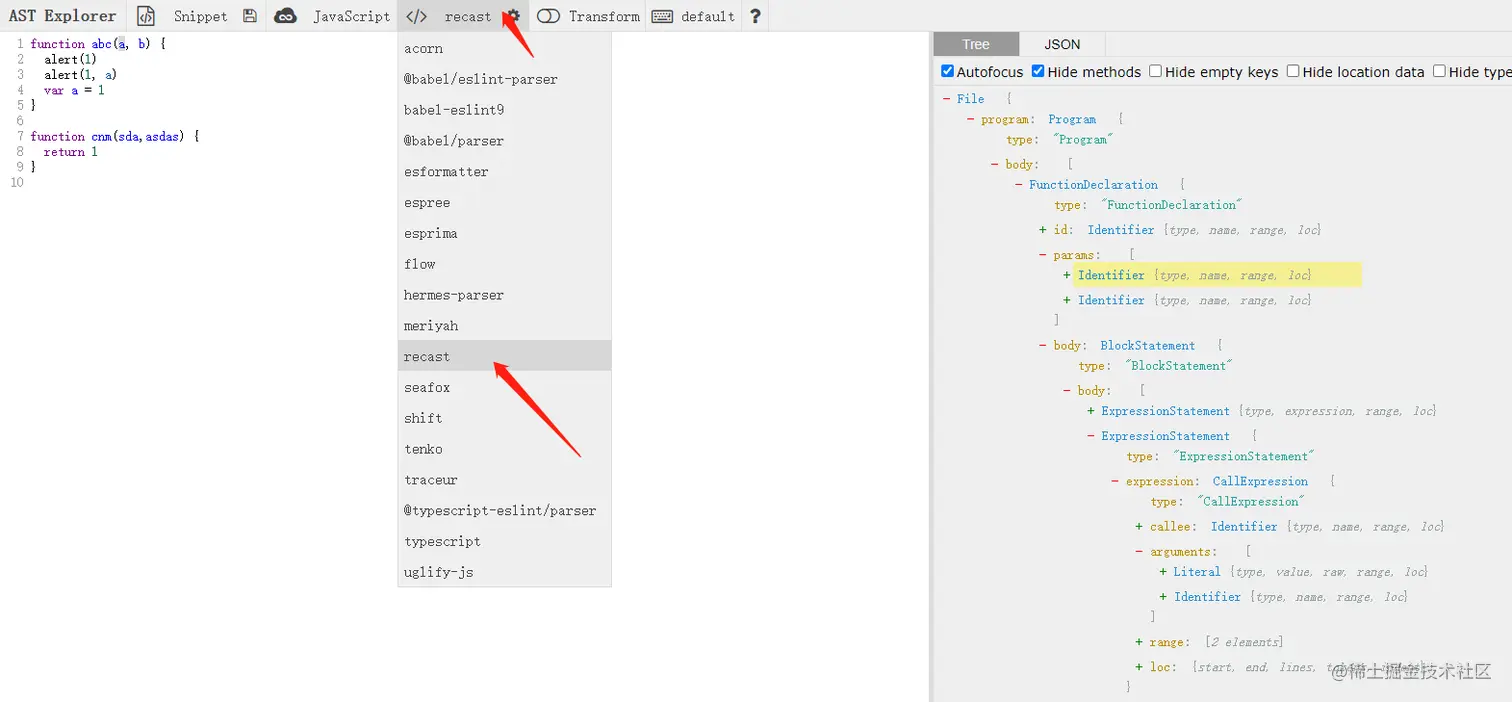Click the Snippet code file icon
The image size is (1512, 702).
tap(146, 16)
